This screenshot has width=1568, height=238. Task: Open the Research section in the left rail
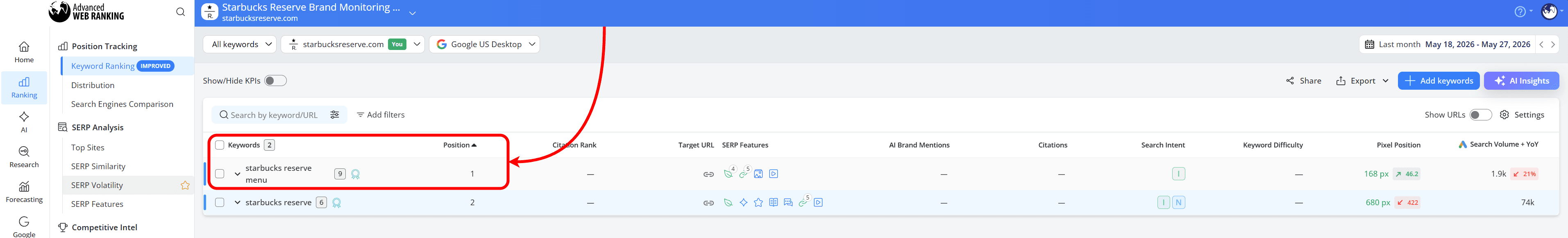24,157
